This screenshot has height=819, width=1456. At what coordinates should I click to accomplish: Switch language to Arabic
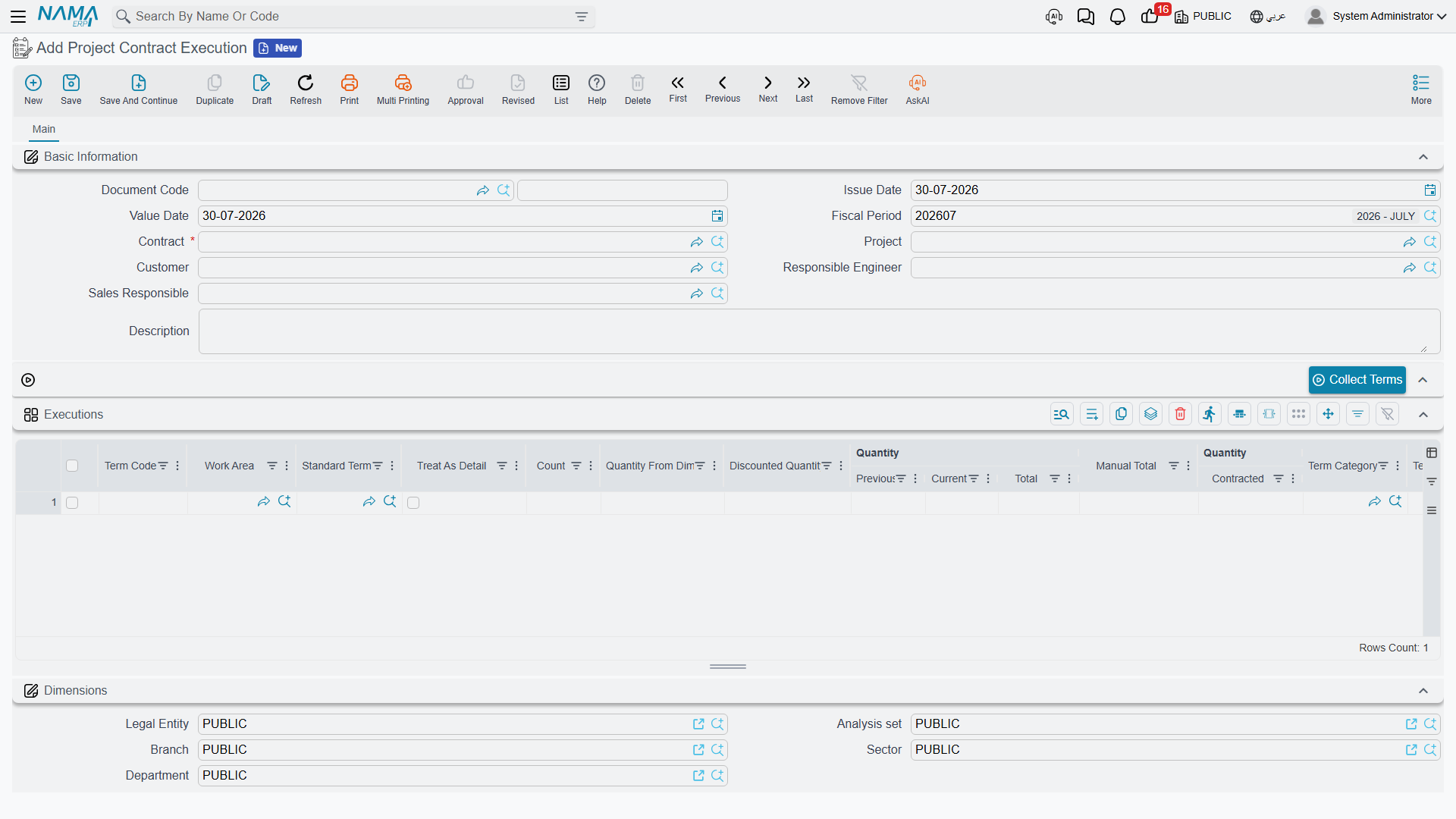[1268, 16]
